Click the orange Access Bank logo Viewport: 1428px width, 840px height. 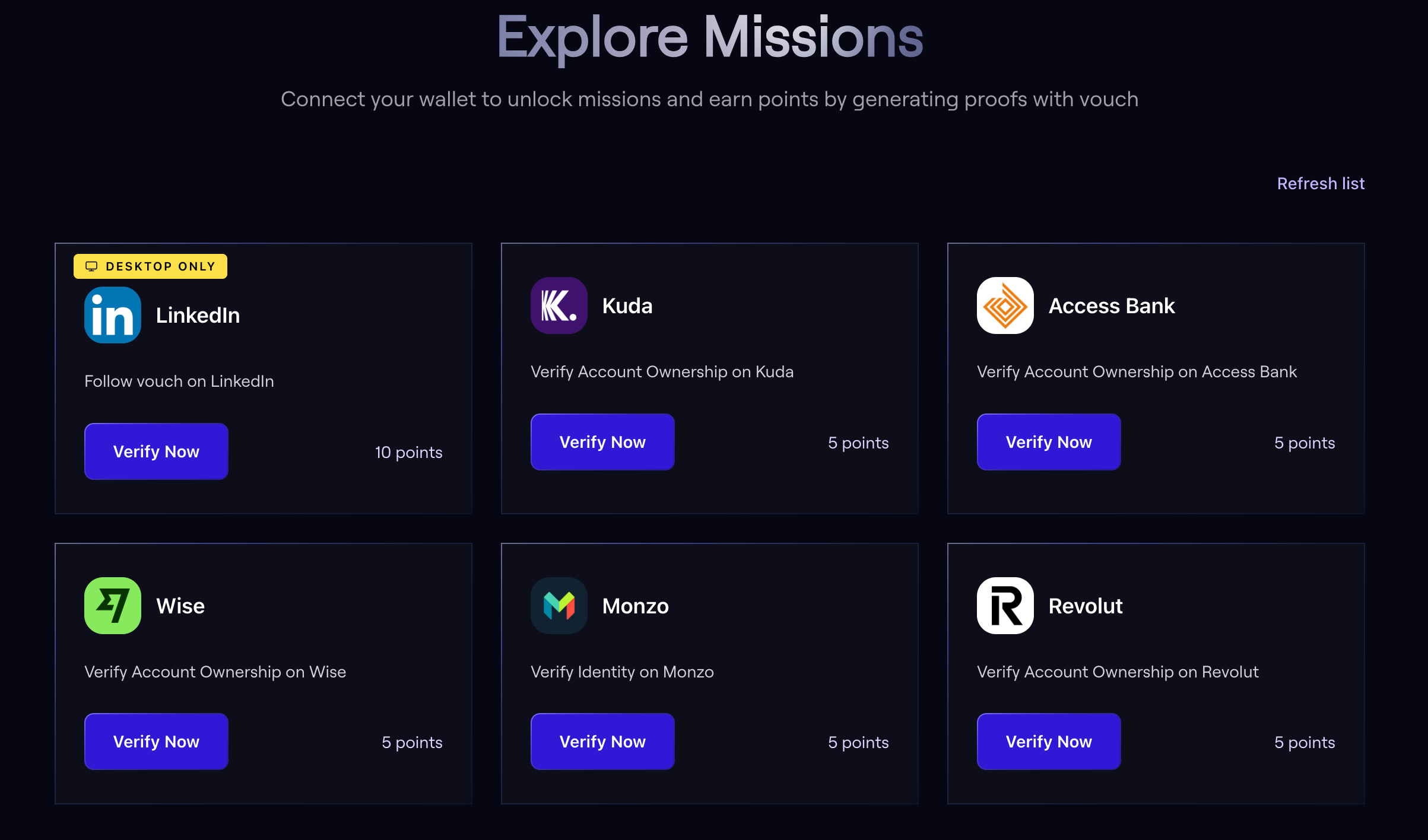1005,306
